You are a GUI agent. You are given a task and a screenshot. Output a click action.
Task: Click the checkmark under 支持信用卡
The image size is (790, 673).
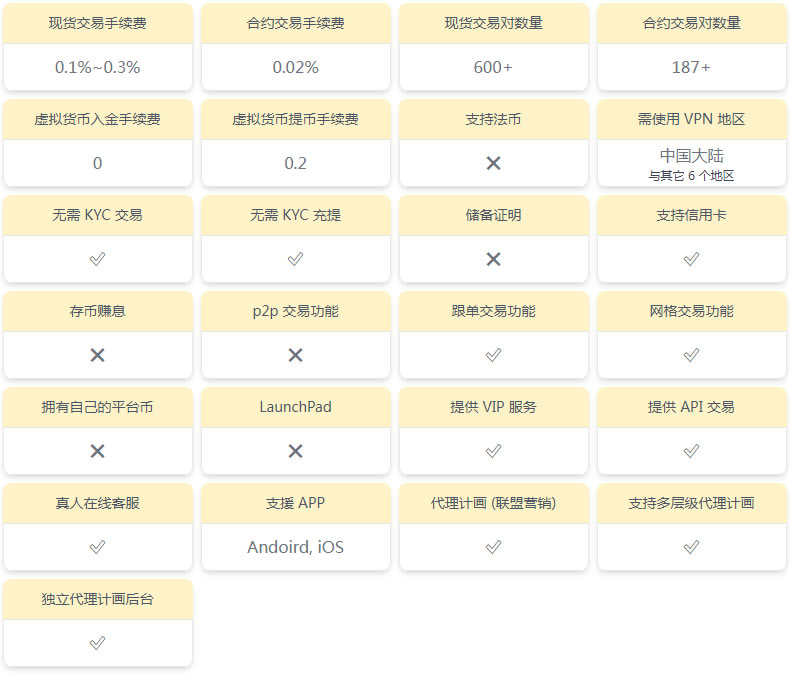tap(691, 259)
